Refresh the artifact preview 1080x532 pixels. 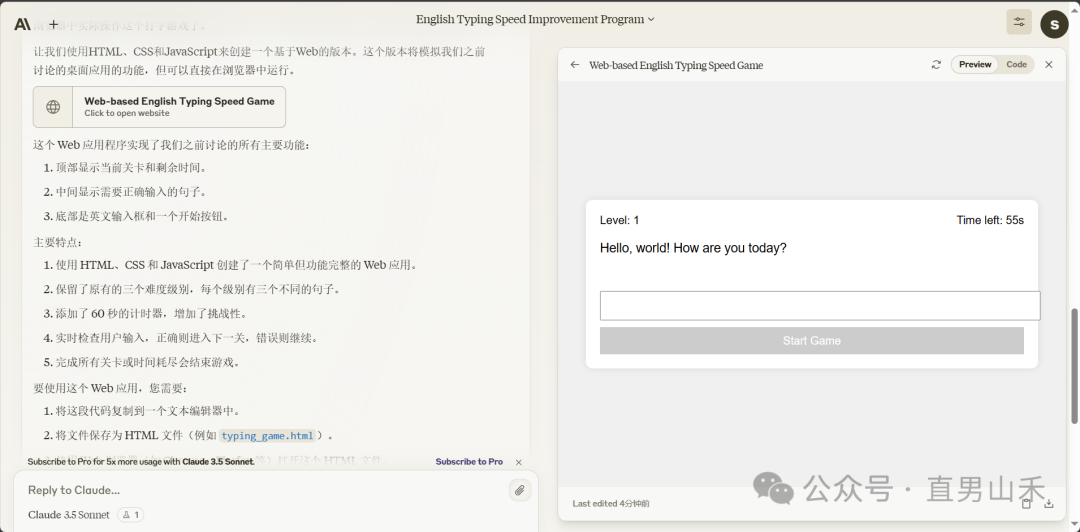pyautogui.click(x=936, y=65)
